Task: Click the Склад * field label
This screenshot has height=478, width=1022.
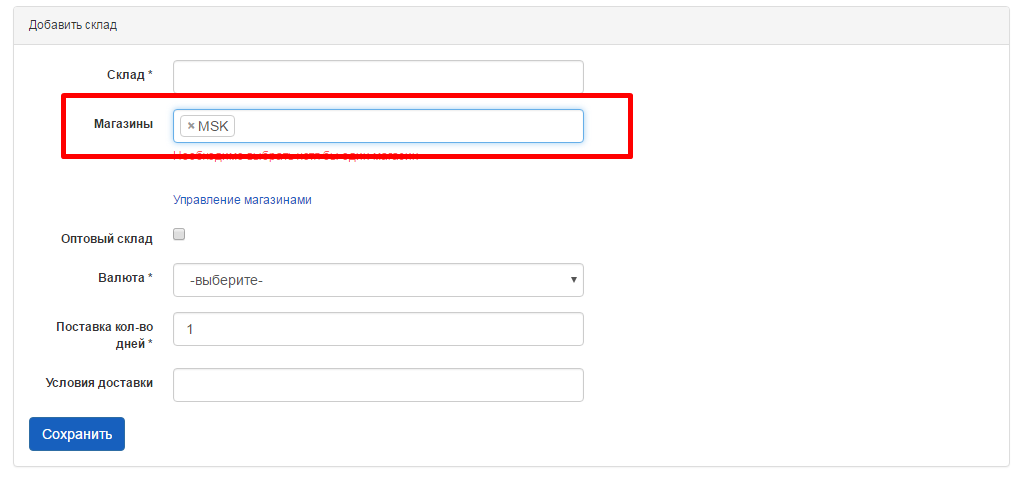Action: tap(129, 75)
